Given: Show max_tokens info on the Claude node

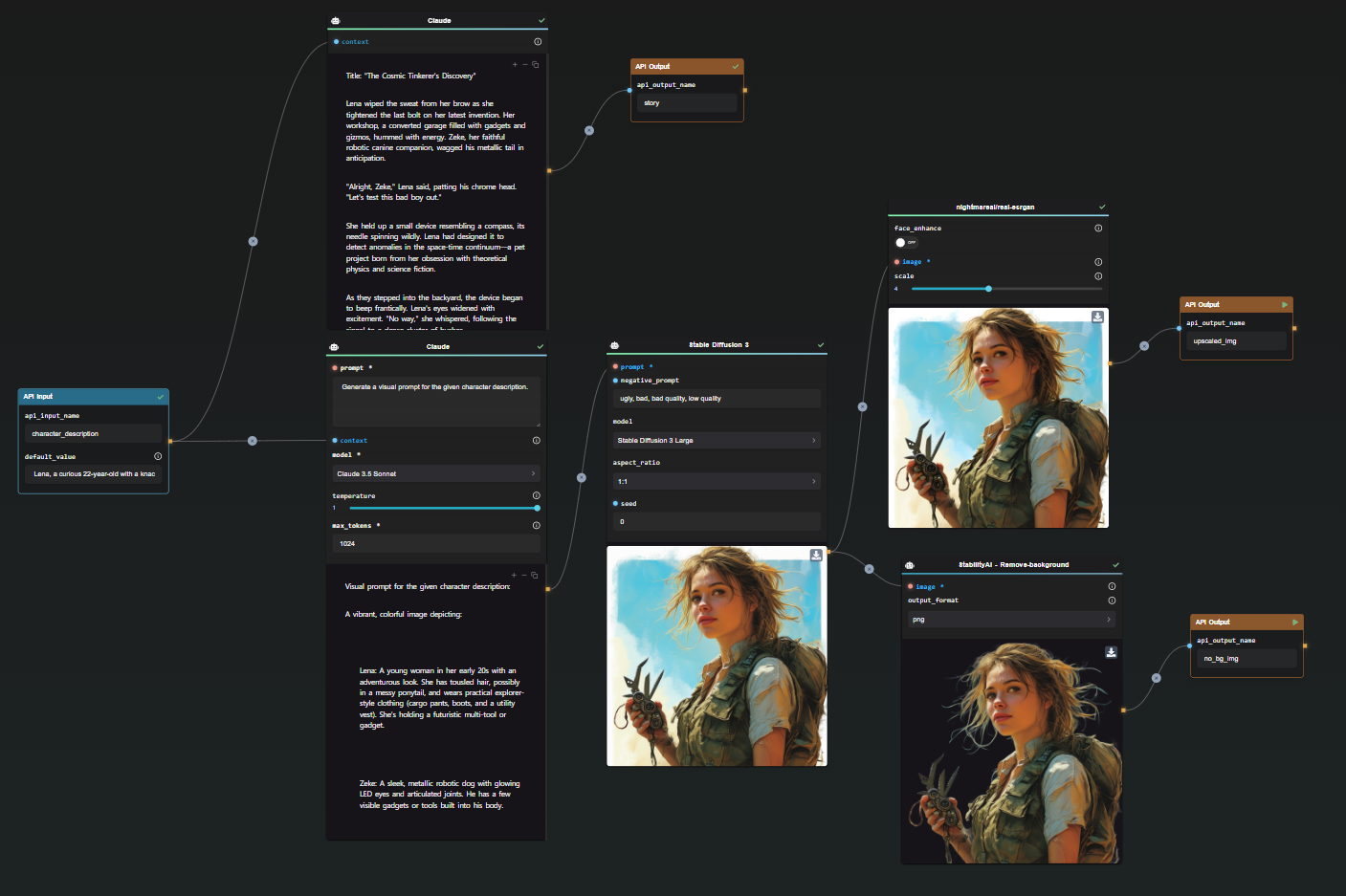Looking at the screenshot, I should [537, 525].
